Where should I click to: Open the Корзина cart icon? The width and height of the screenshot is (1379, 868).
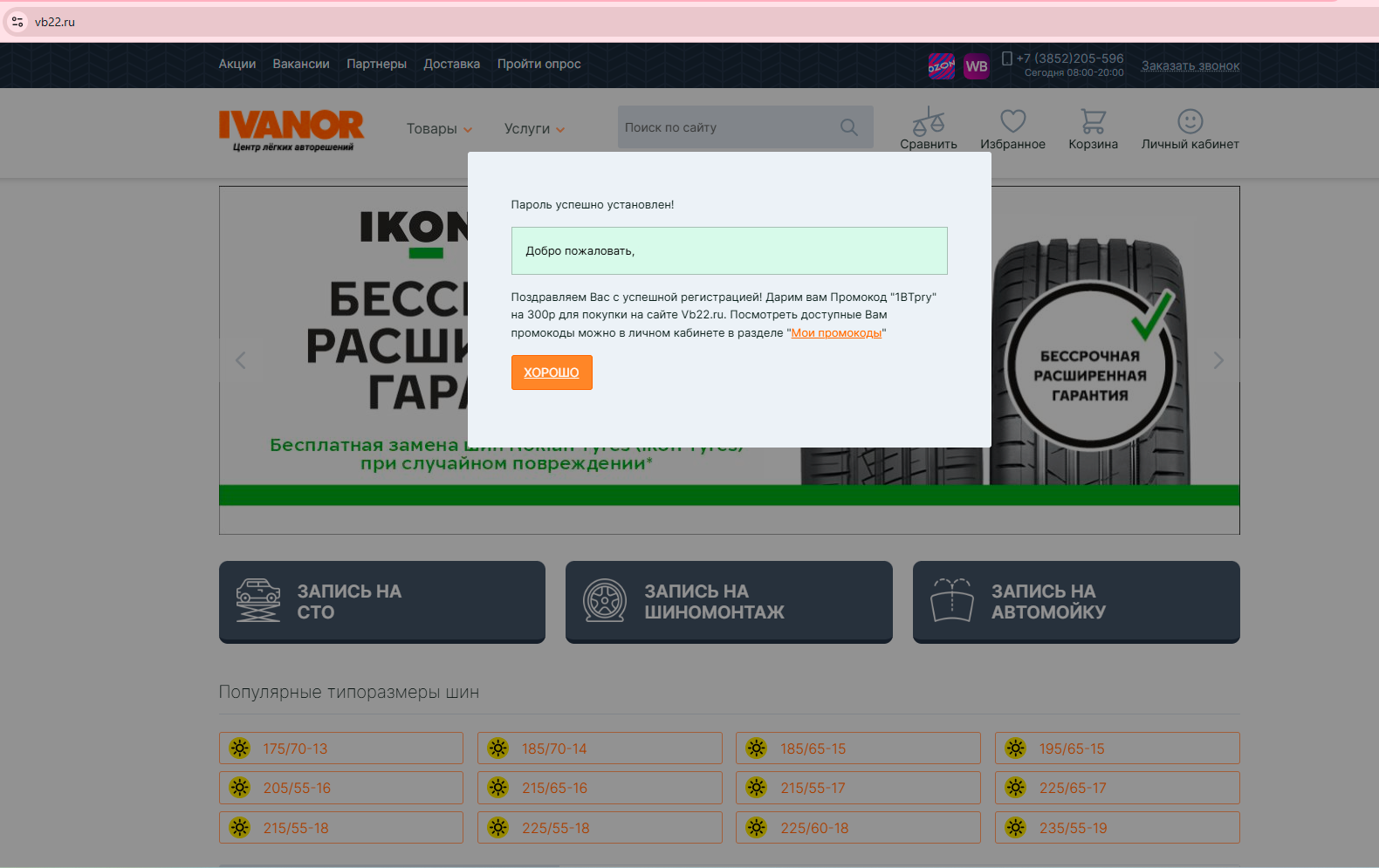coord(1093,121)
